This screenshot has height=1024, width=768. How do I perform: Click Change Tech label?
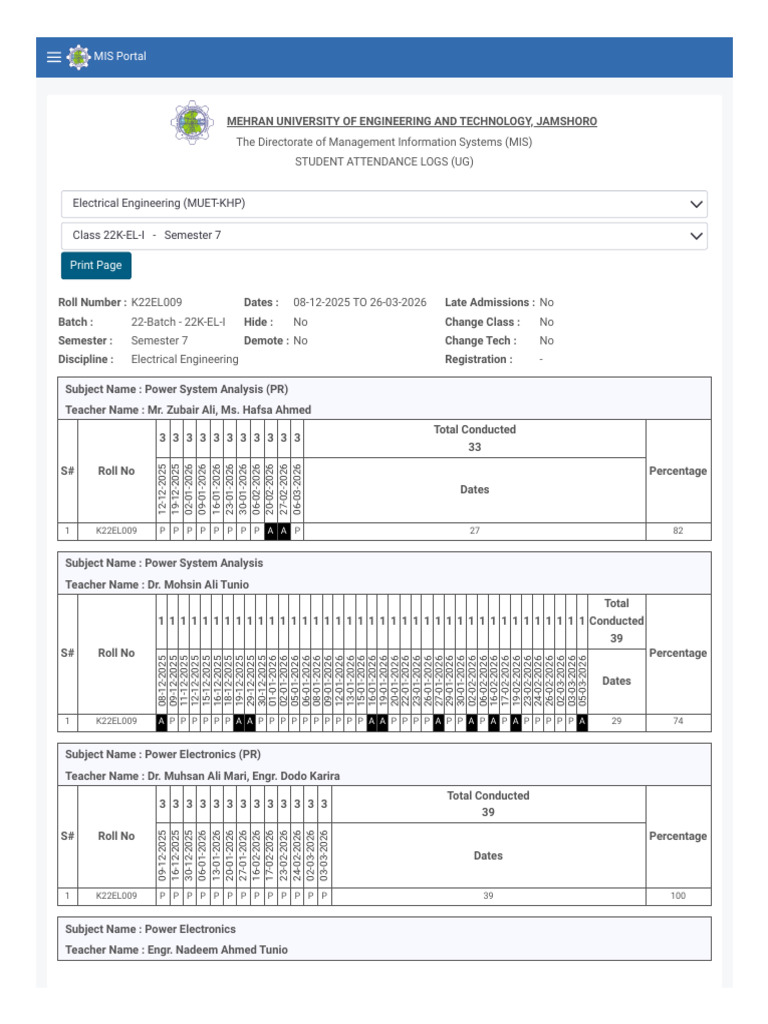coord(481,341)
